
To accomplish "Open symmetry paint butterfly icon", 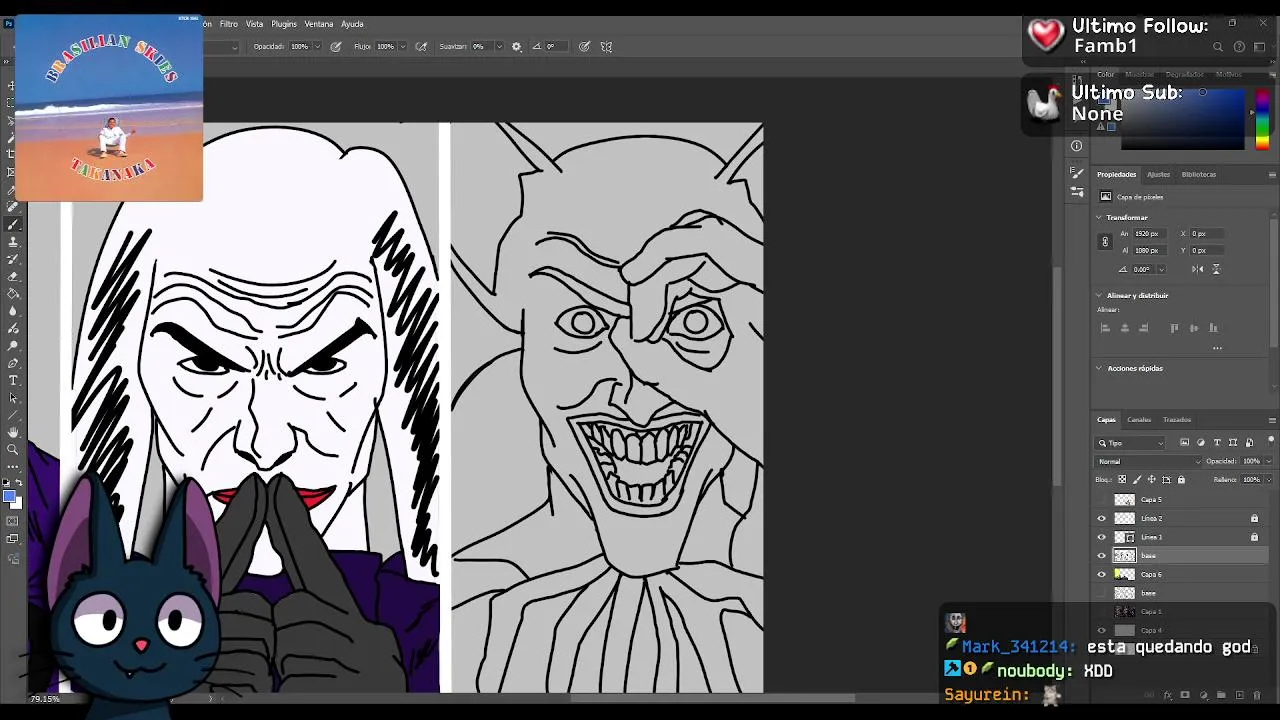I will 606,46.
